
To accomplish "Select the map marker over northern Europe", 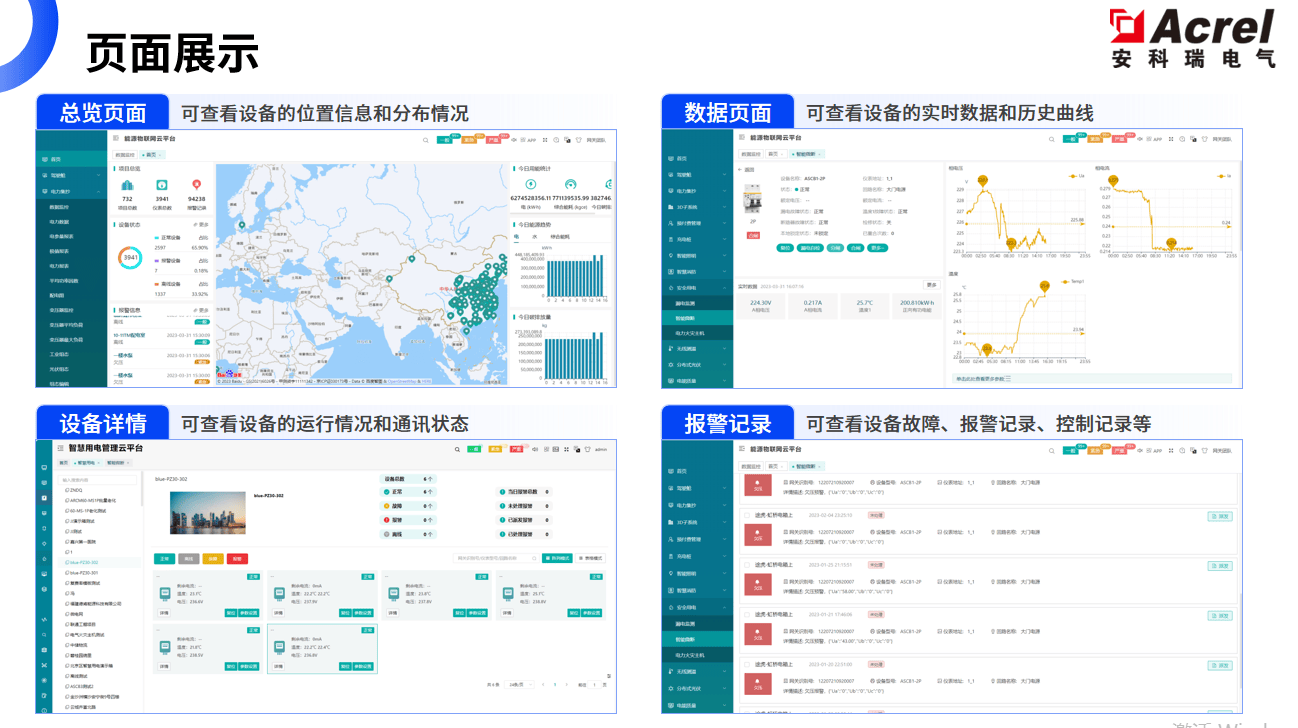I will tap(244, 226).
